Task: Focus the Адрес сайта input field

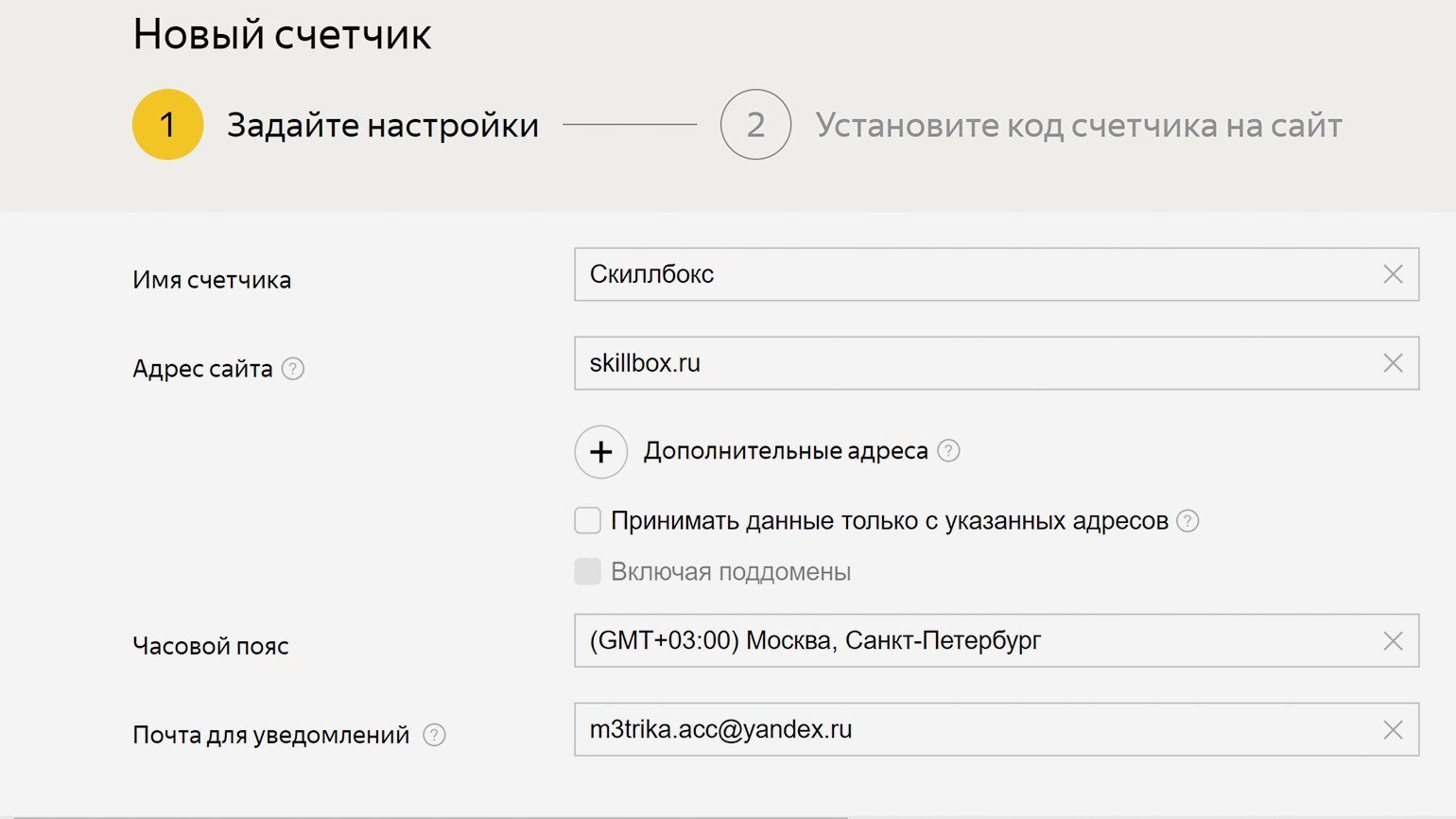Action: pos(974,363)
